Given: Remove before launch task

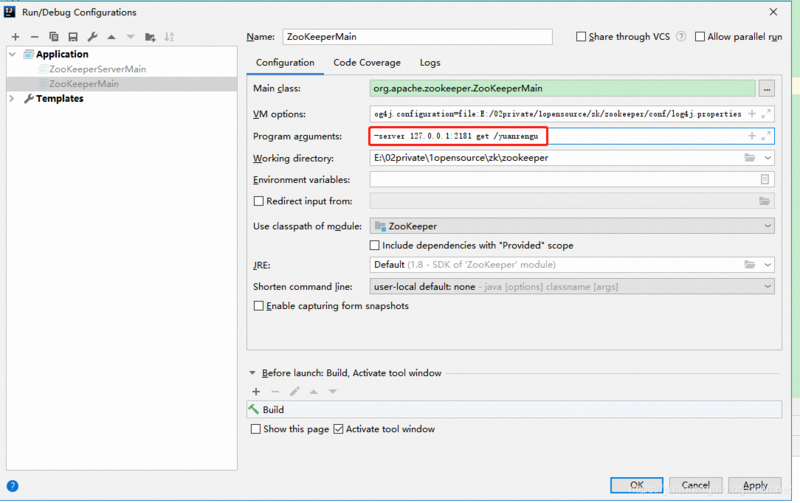Looking at the screenshot, I should tap(275, 391).
